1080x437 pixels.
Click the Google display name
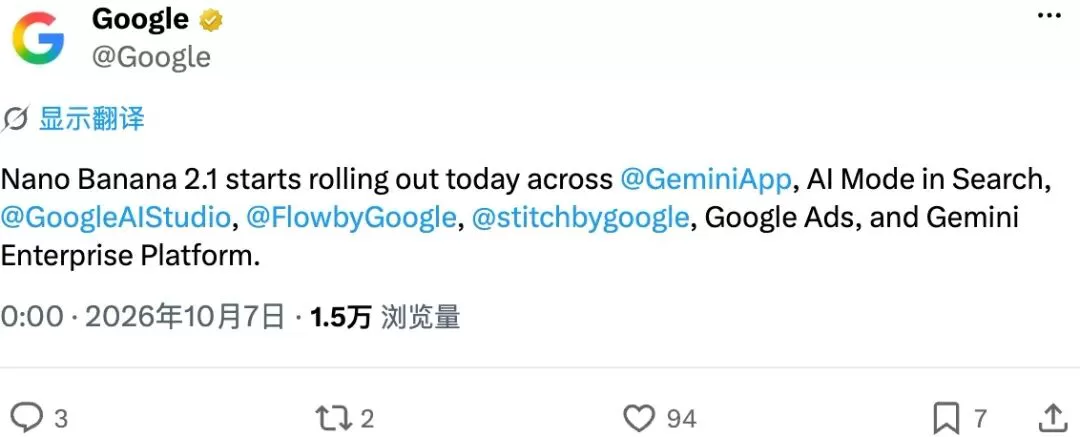(x=141, y=19)
